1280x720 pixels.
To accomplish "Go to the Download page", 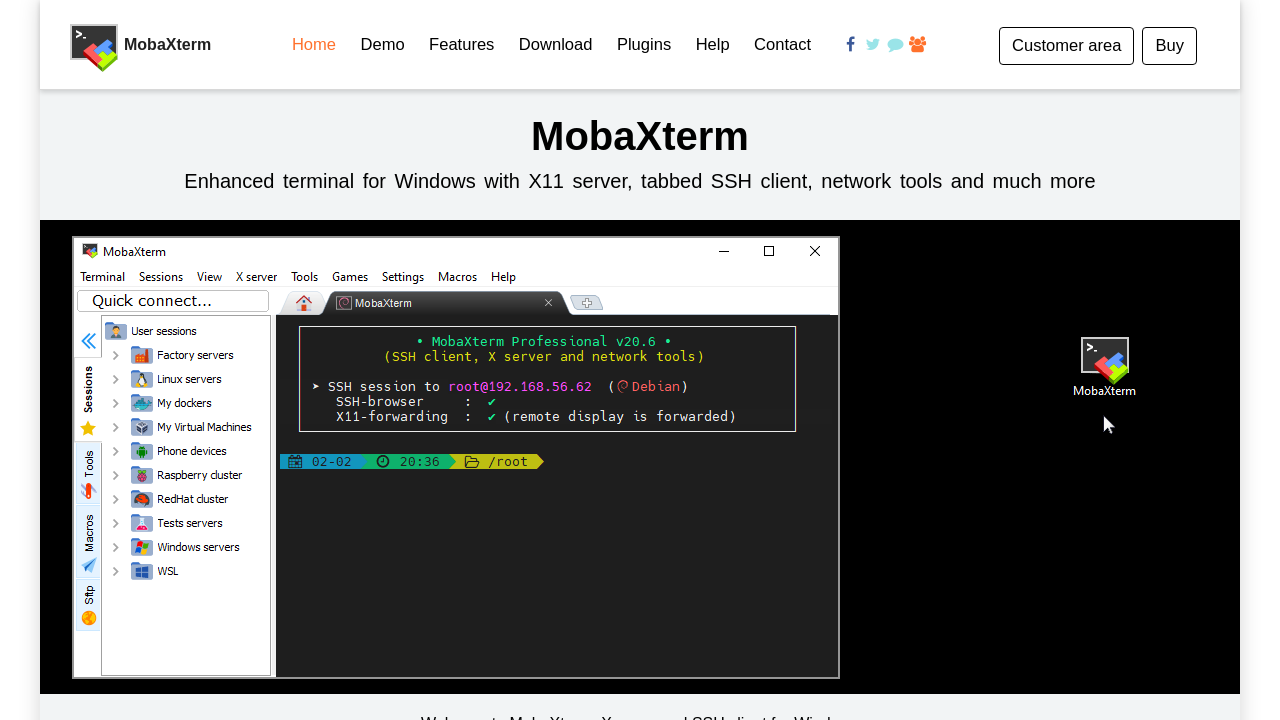I will point(555,45).
